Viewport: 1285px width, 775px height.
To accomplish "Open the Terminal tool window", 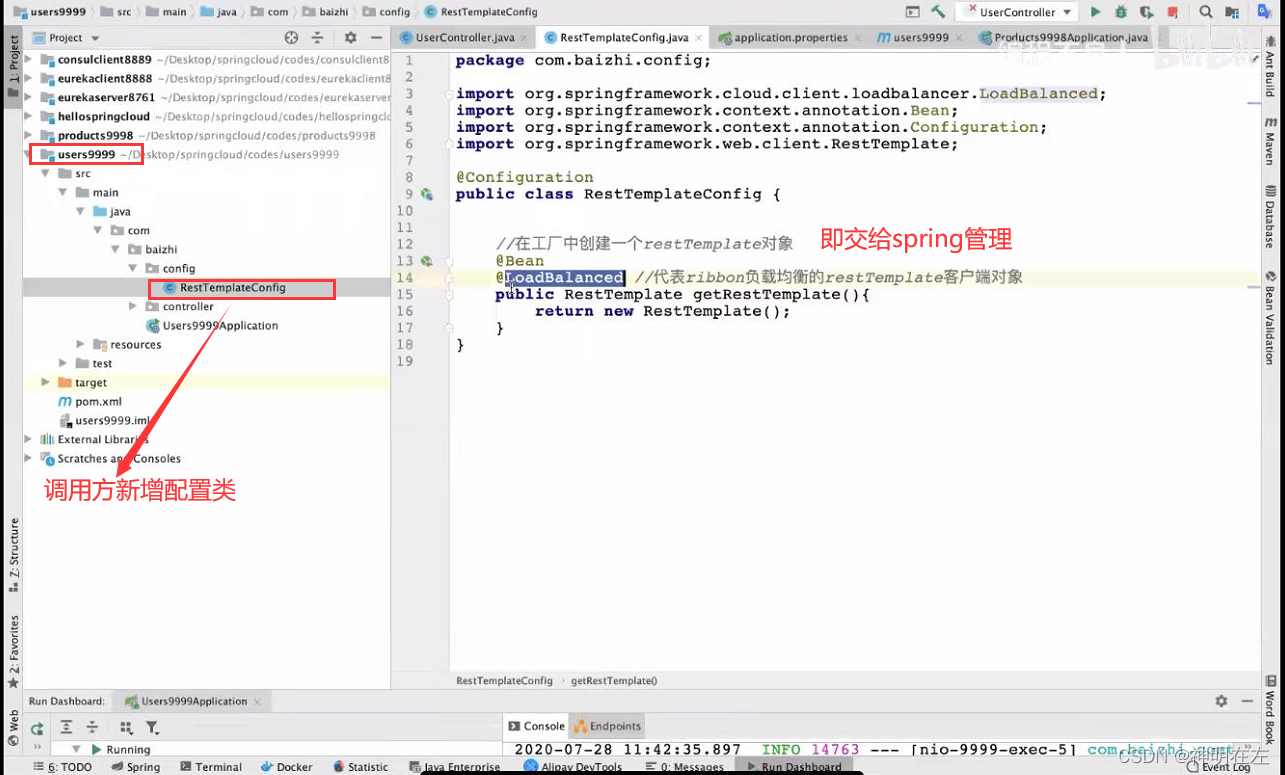I will [210, 767].
